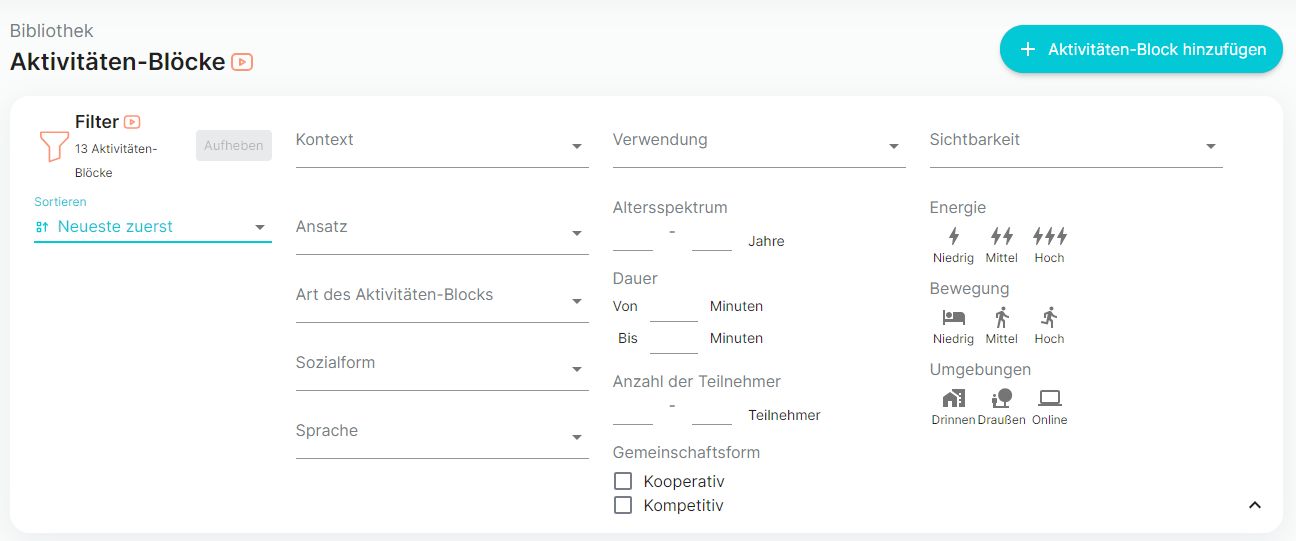The width and height of the screenshot is (1296, 541).
Task: Select Niedrig movement bed icon
Action: pyautogui.click(x=953, y=317)
